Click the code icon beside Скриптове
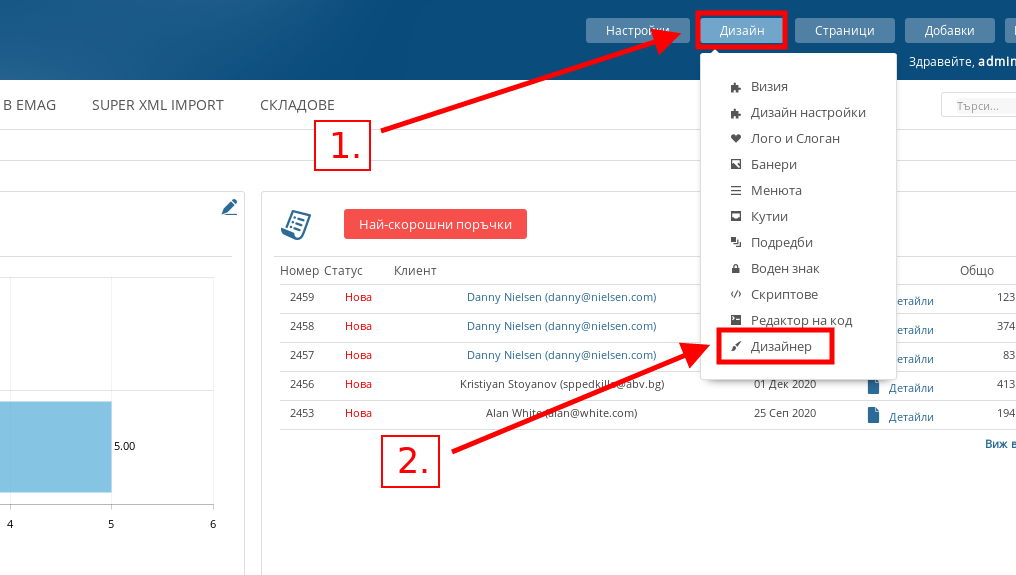 click(x=736, y=295)
